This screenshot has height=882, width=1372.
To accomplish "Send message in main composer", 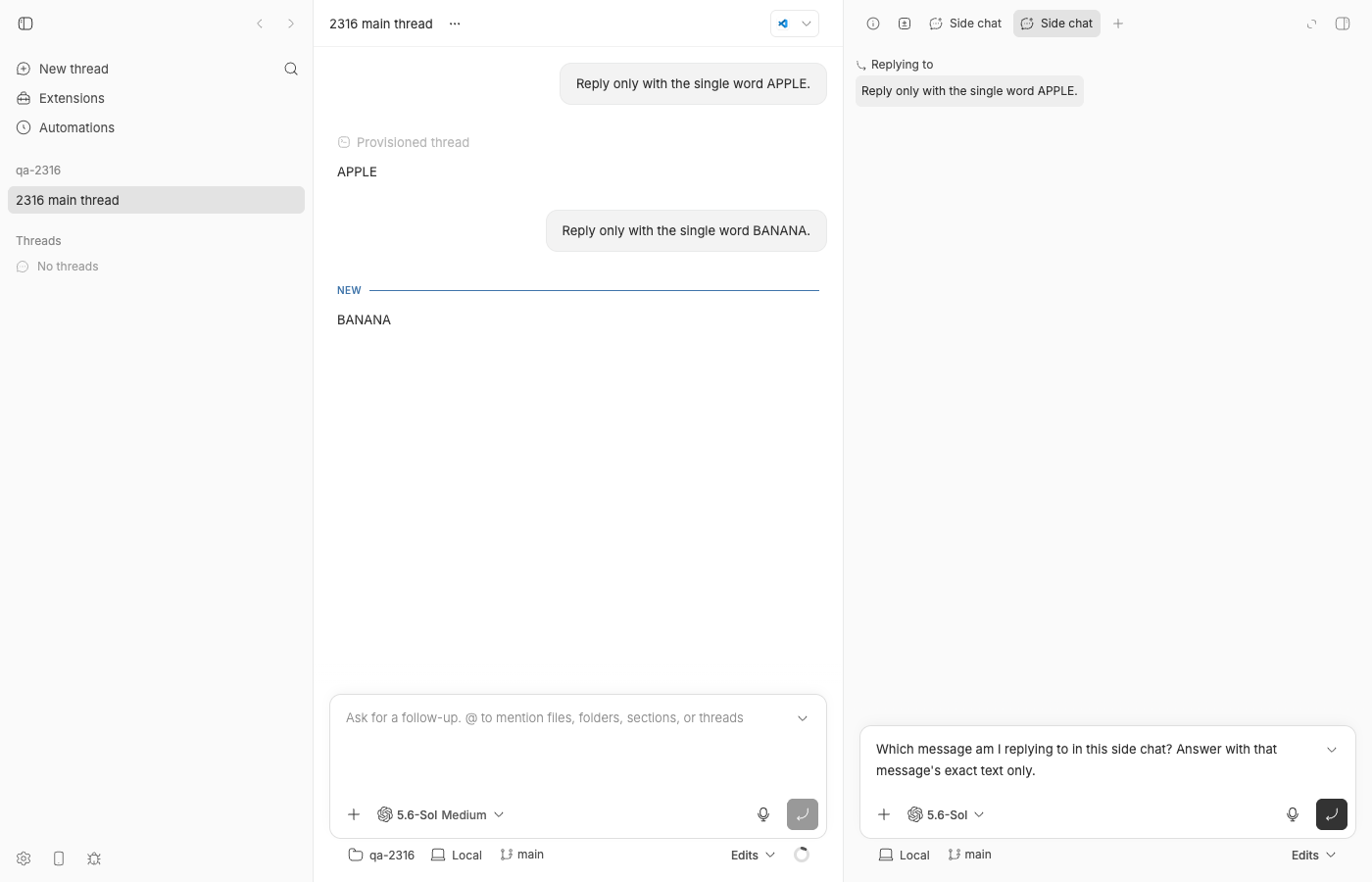I will pyautogui.click(x=803, y=814).
